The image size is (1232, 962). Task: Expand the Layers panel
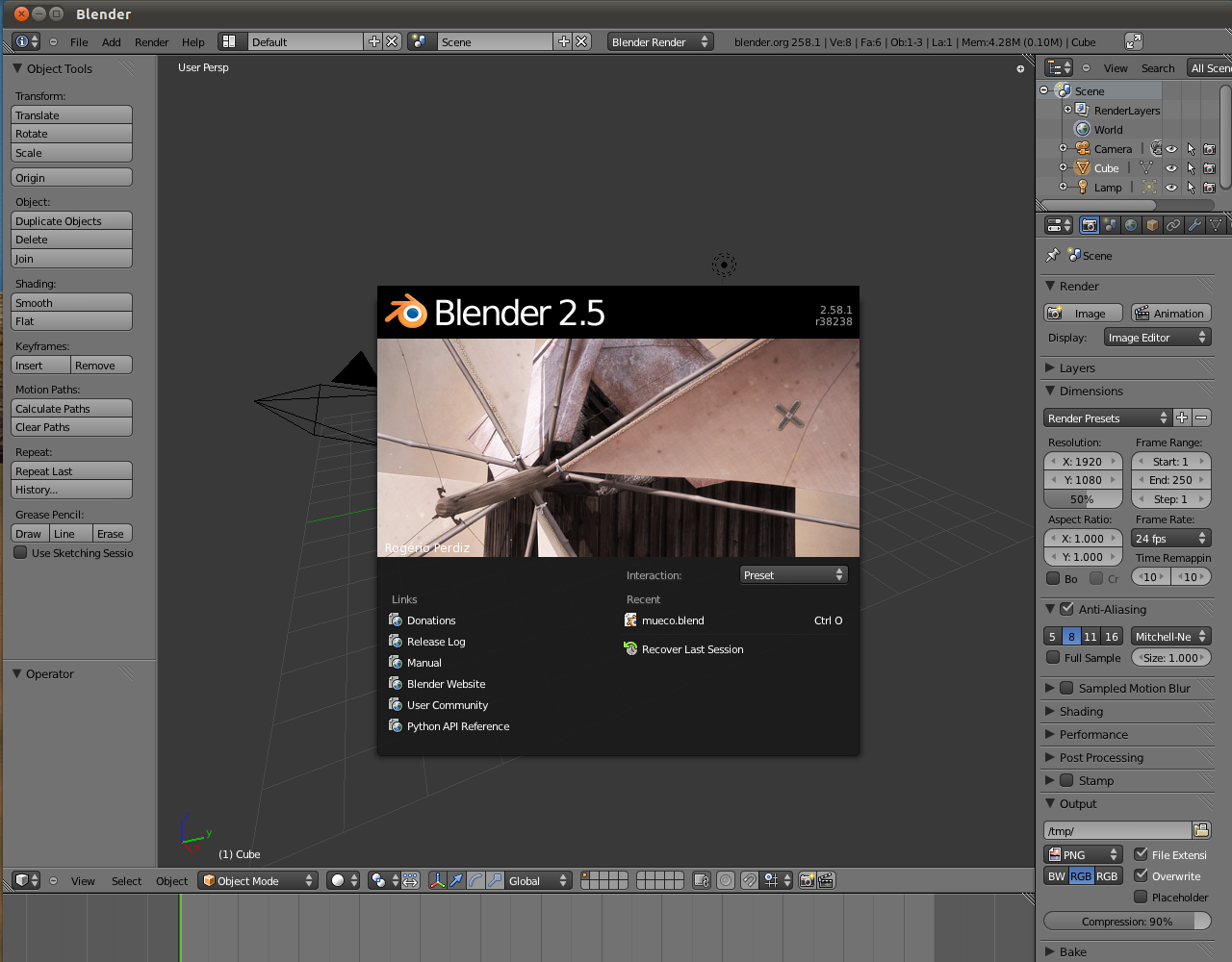1050,367
